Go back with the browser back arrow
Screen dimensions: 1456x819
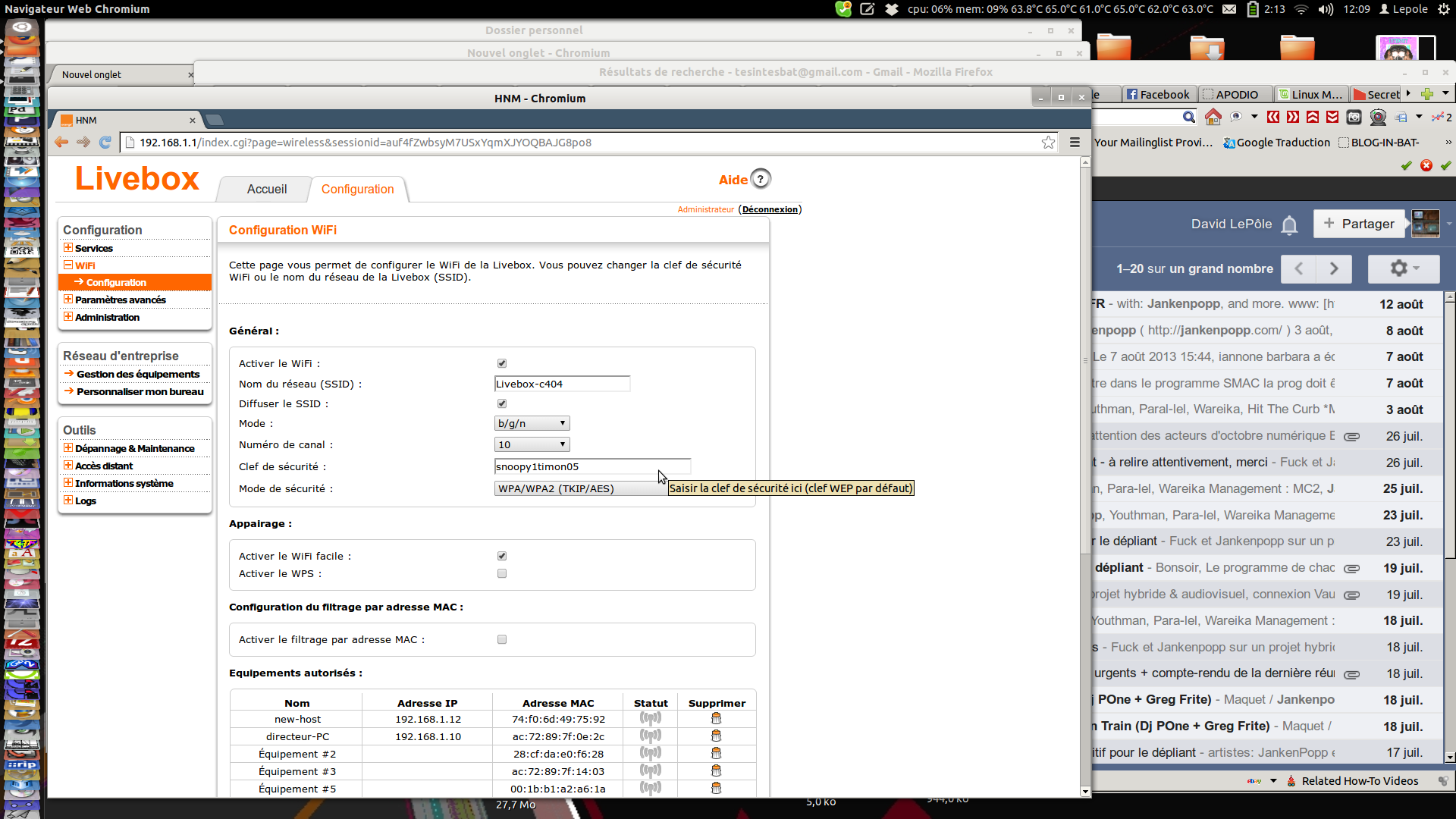pos(61,142)
